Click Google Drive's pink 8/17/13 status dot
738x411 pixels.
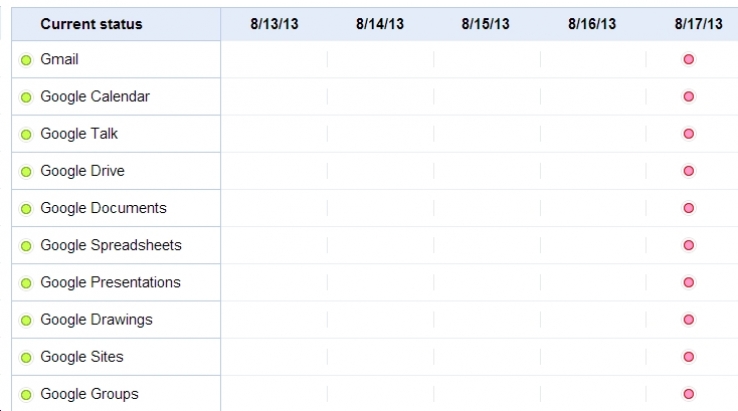[688, 171]
